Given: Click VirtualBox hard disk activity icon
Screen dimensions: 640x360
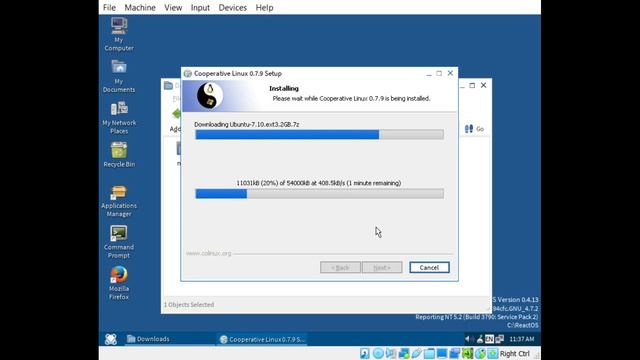Looking at the screenshot, I should pos(364,353).
